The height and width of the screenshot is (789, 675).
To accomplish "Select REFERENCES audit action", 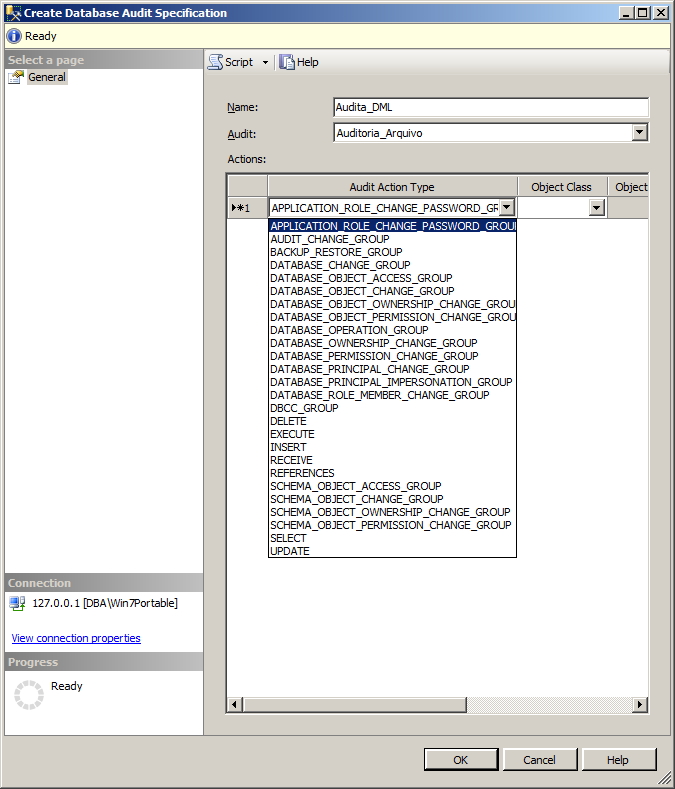I will point(393,474).
